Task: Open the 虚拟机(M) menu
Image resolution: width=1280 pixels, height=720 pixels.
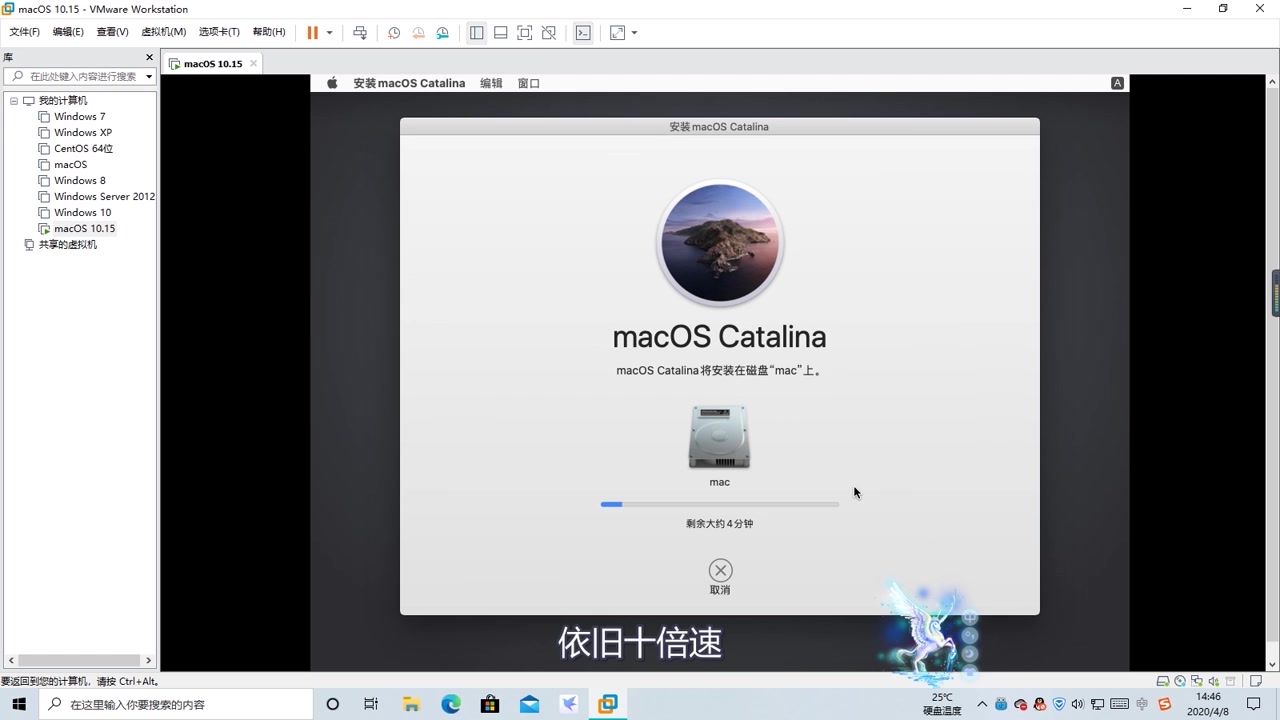Action: coord(163,32)
